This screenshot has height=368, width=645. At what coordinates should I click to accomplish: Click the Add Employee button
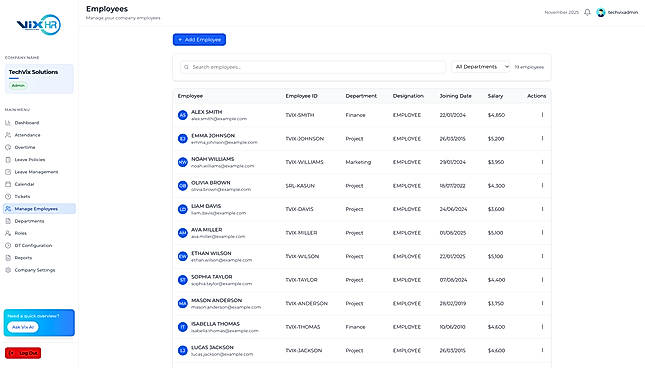(x=200, y=39)
